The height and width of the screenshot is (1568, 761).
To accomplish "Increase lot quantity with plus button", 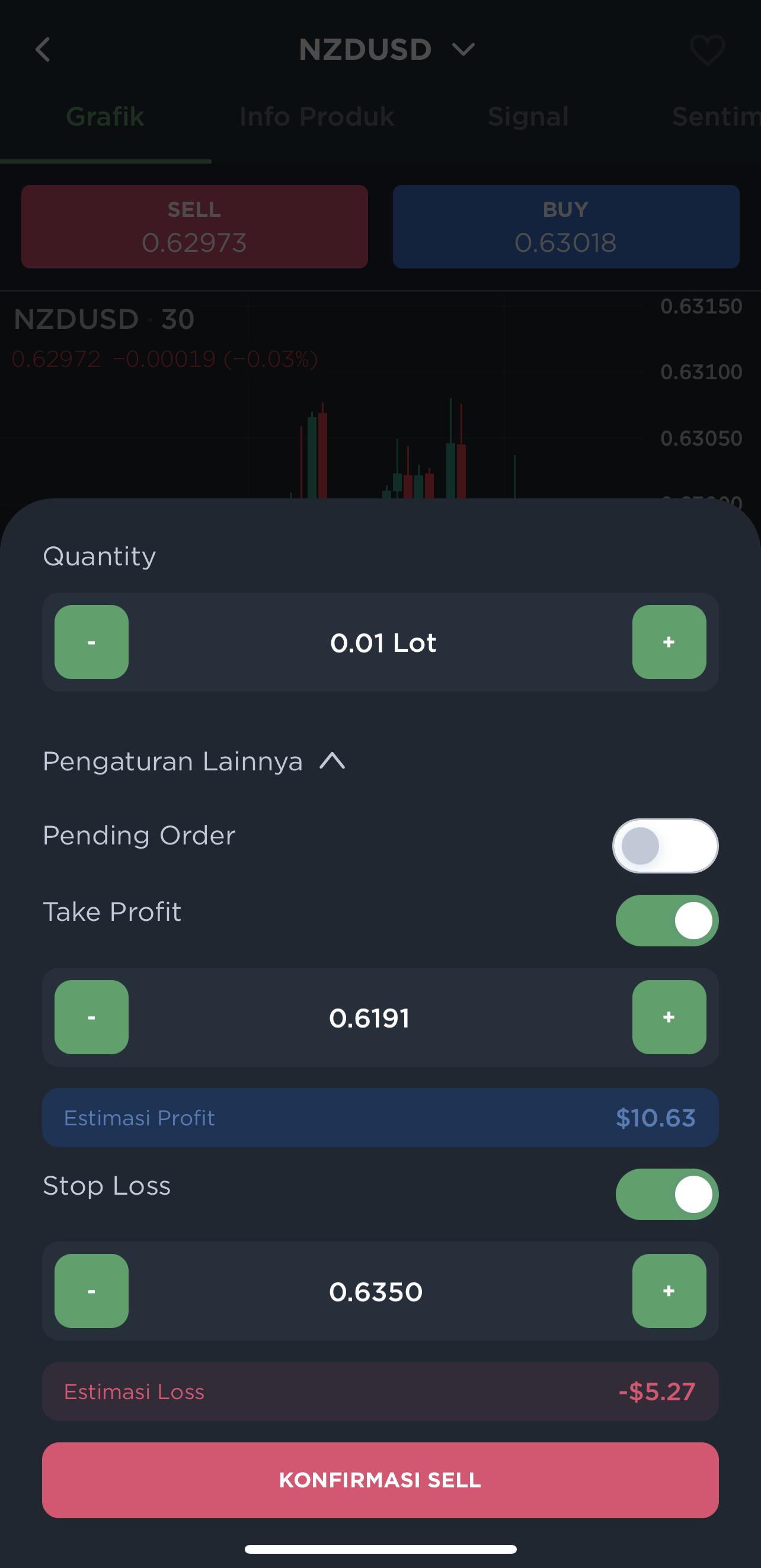I will [x=669, y=642].
